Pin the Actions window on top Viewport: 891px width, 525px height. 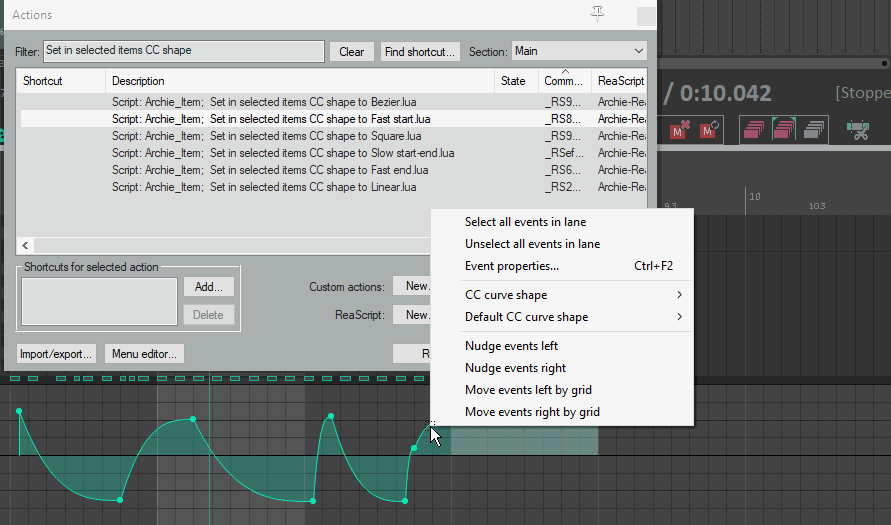pyautogui.click(x=597, y=13)
